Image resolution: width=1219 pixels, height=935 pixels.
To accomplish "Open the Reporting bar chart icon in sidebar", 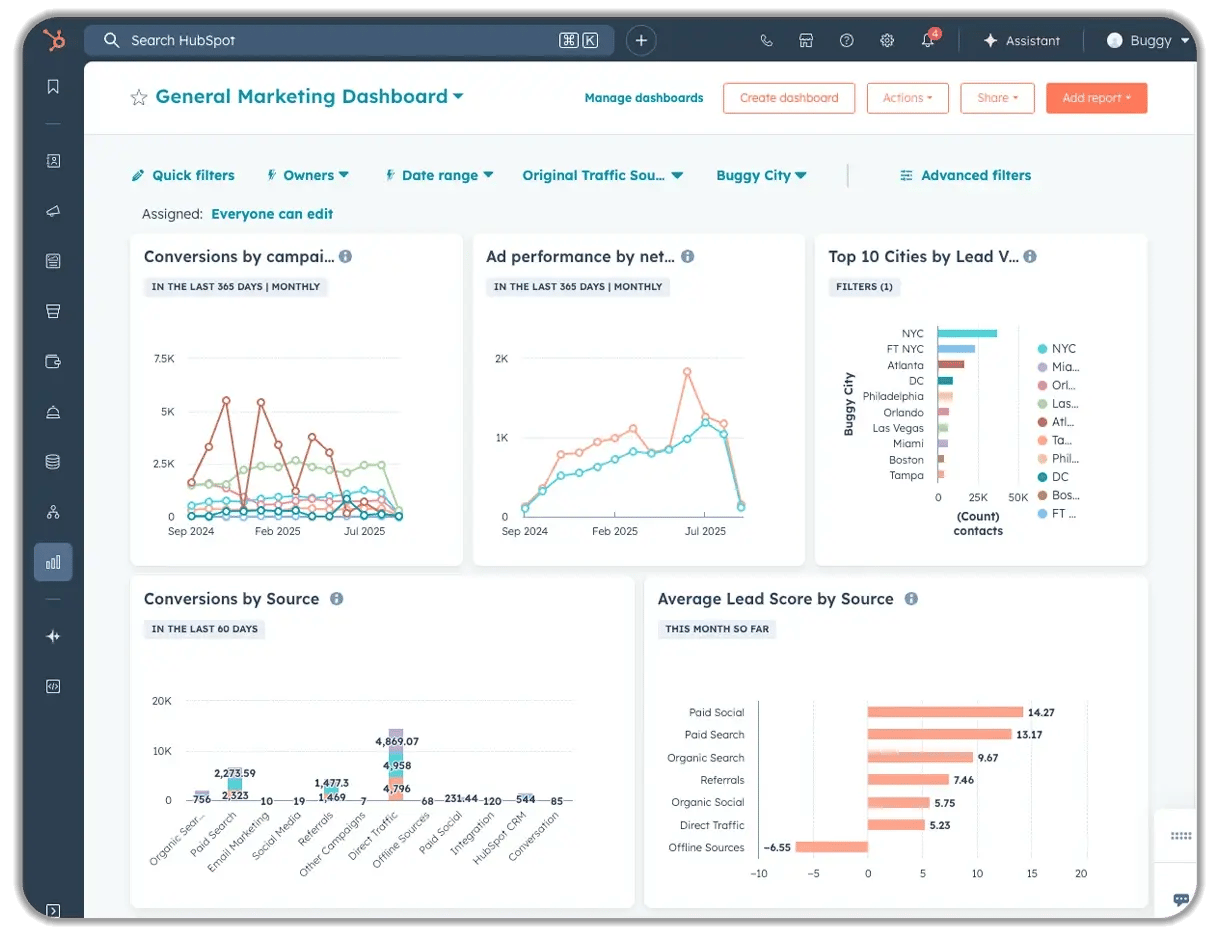I will [52, 561].
